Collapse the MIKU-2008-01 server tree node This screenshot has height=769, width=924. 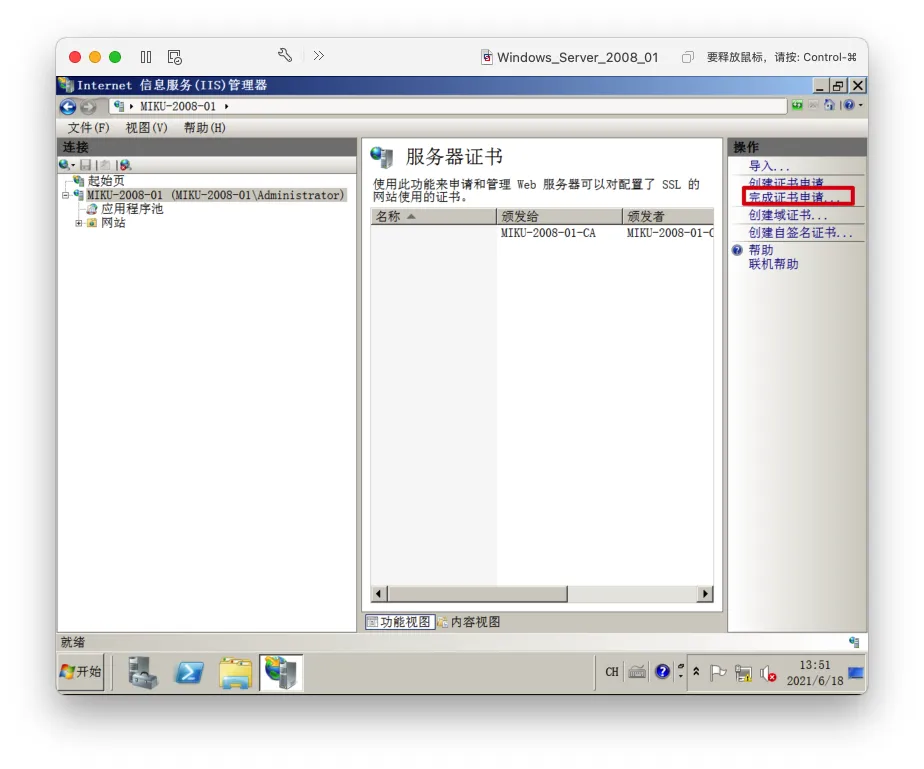tap(65, 195)
